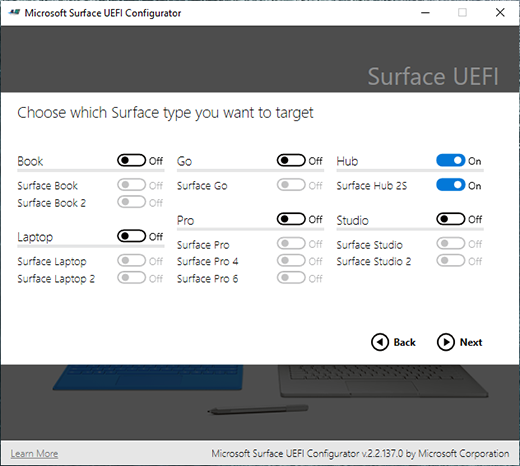Click the Pro category heading
The height and width of the screenshot is (466, 520).
click(185, 220)
